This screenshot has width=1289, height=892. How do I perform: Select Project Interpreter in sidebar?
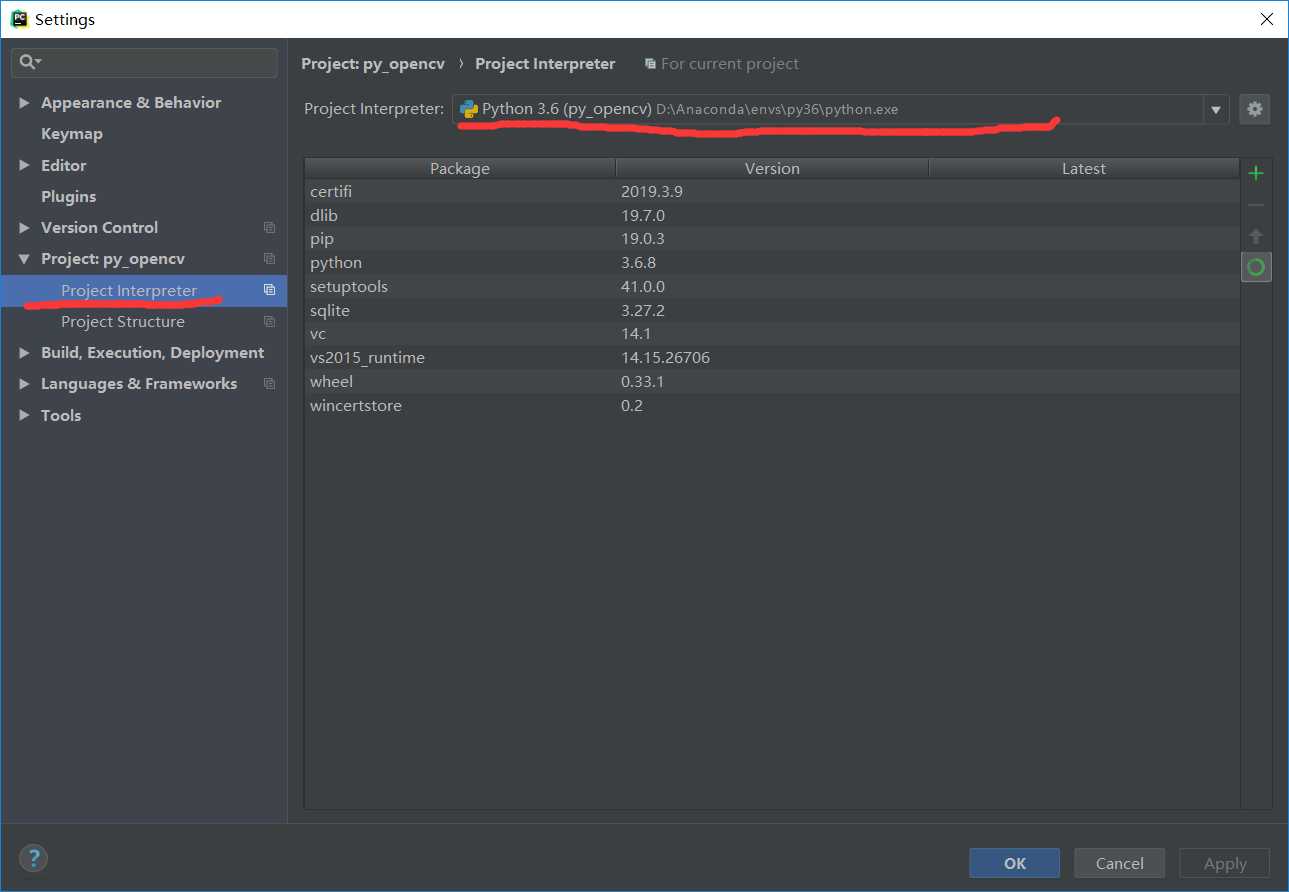[x=144, y=291]
